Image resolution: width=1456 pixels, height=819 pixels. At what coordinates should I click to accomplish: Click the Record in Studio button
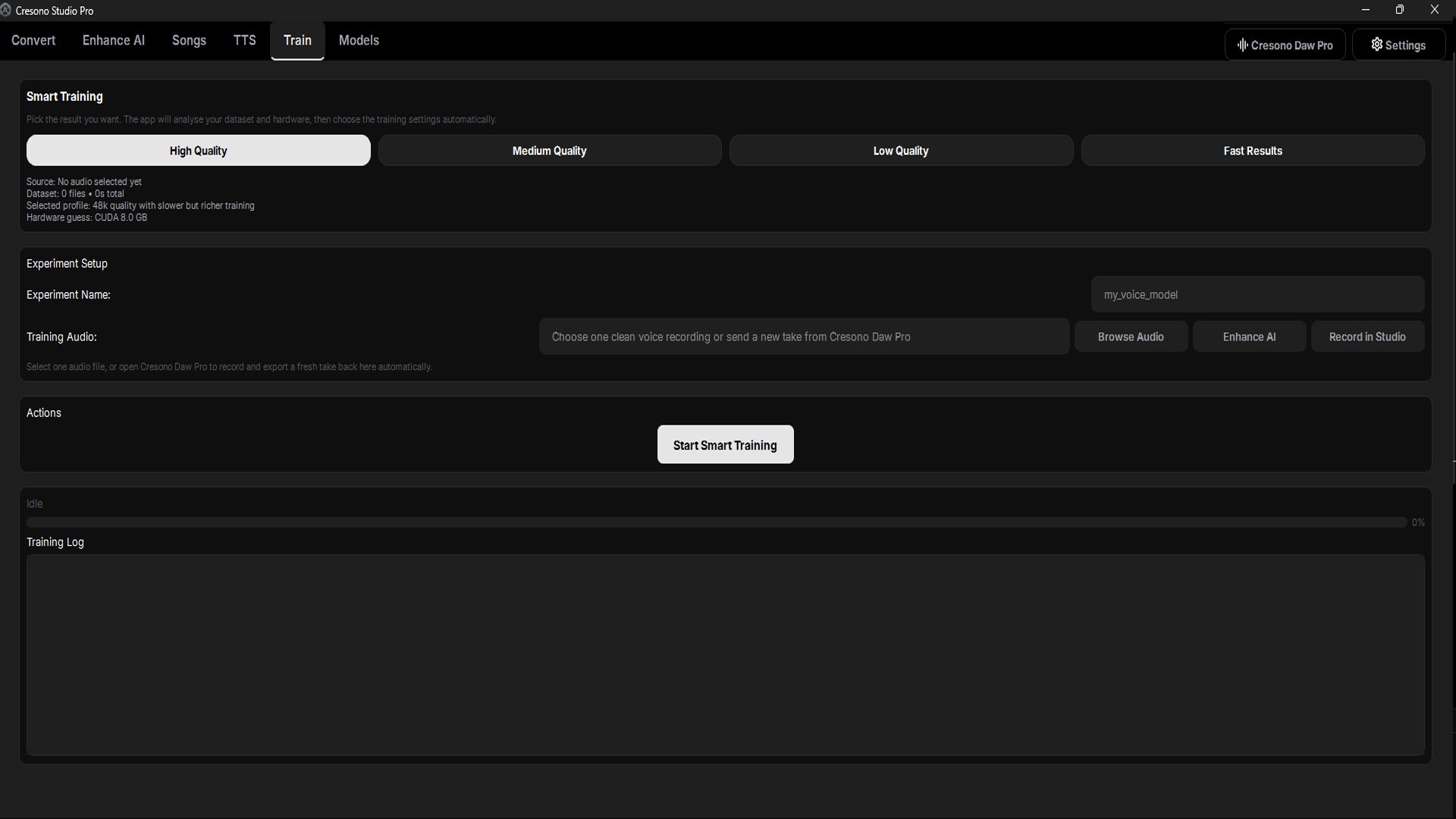(x=1367, y=337)
